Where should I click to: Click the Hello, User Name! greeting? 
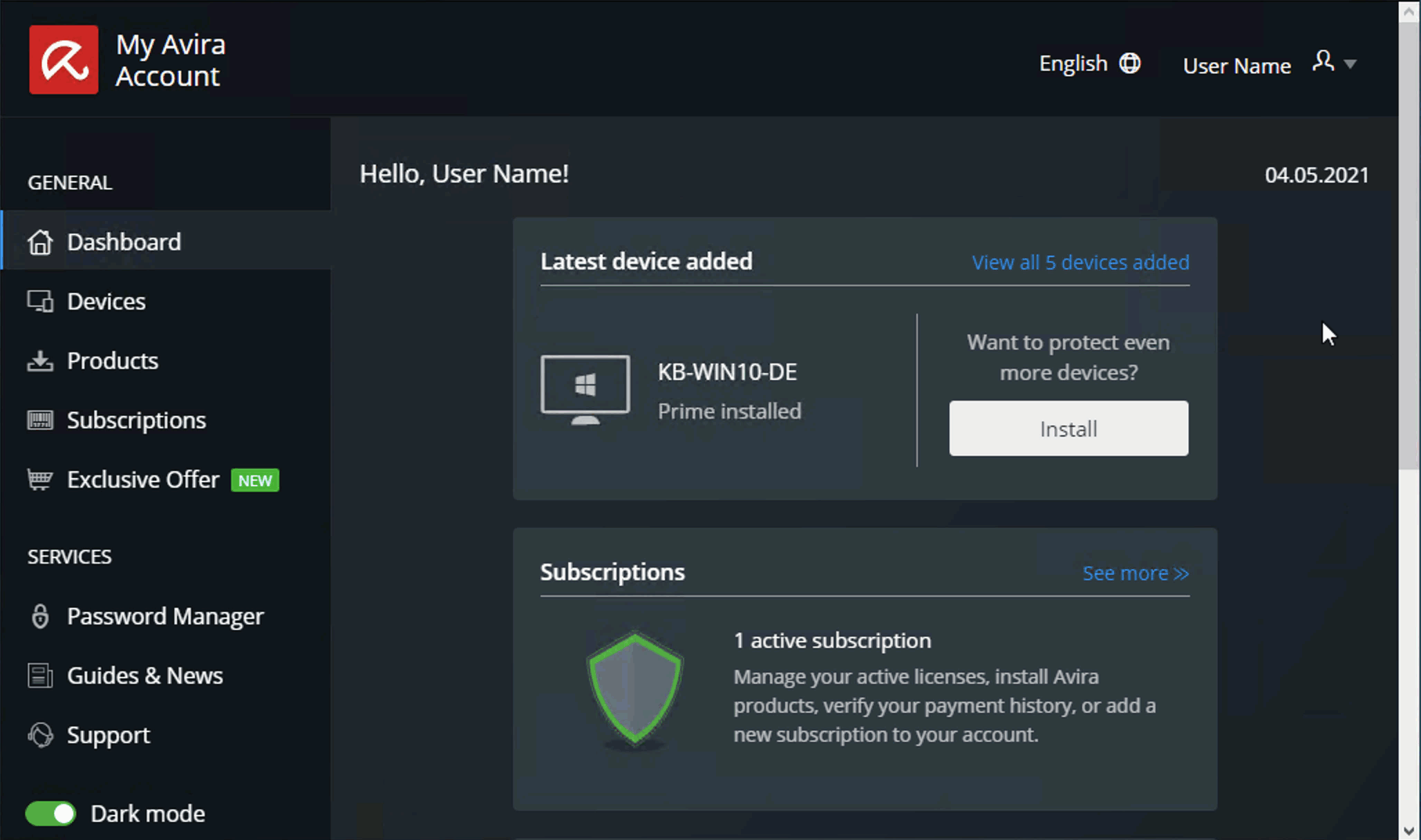click(464, 174)
